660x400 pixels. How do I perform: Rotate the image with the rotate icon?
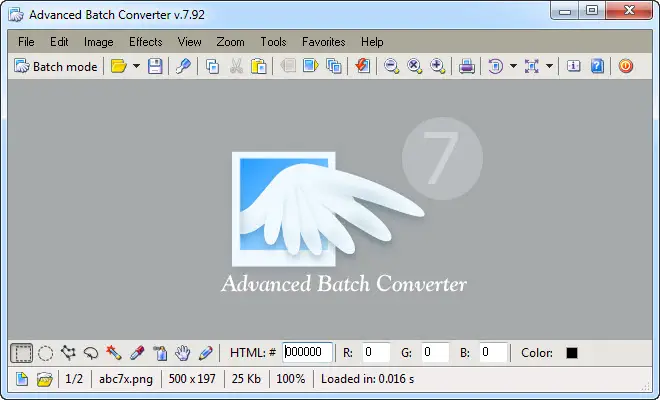[x=495, y=66]
